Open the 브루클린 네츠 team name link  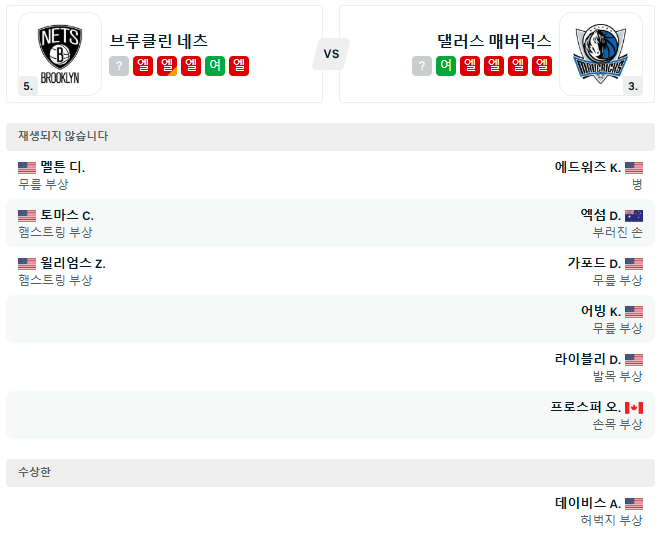click(x=159, y=41)
